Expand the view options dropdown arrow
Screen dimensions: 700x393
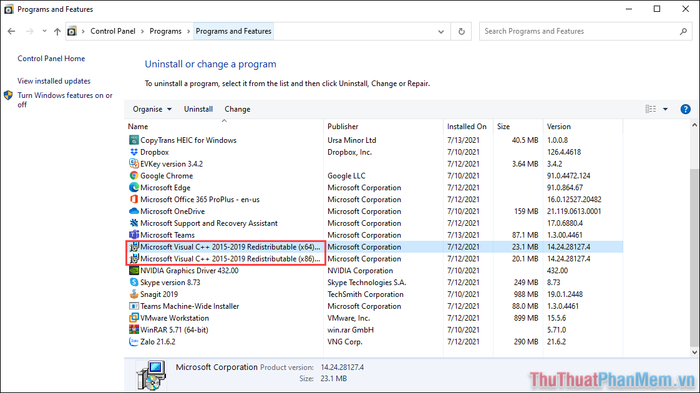[x=665, y=109]
